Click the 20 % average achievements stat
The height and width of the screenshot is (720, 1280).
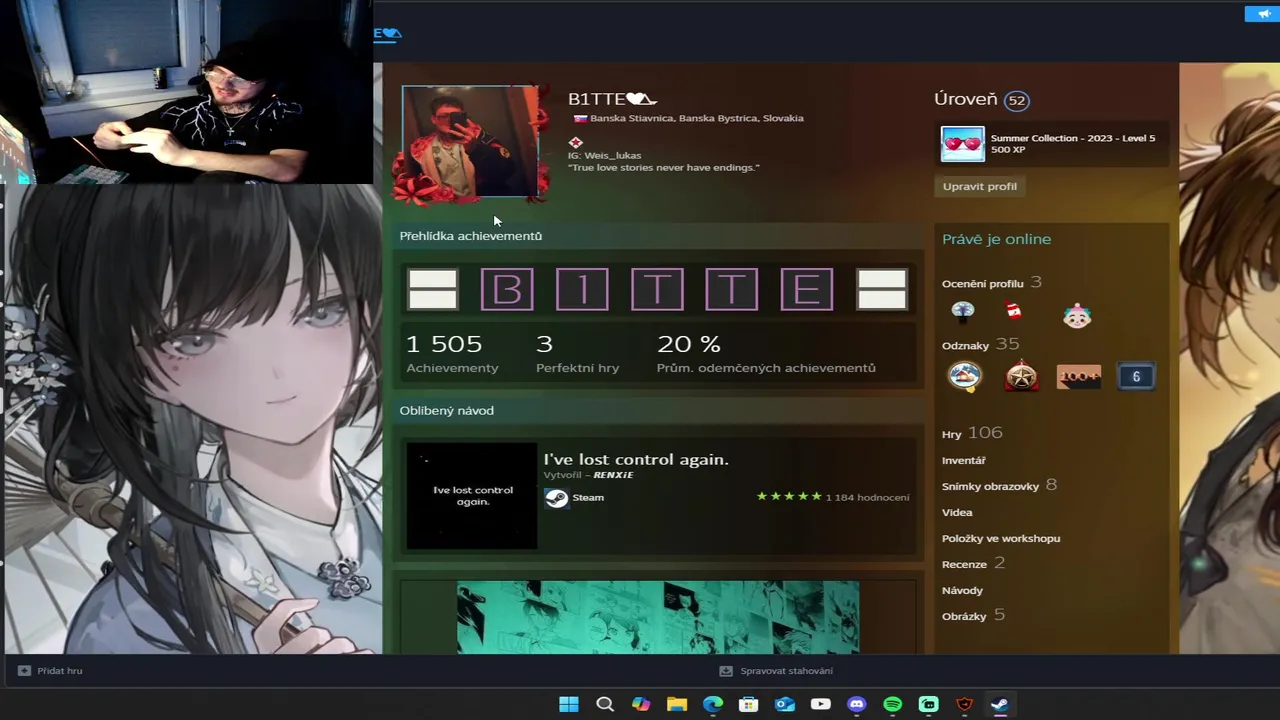click(x=766, y=354)
